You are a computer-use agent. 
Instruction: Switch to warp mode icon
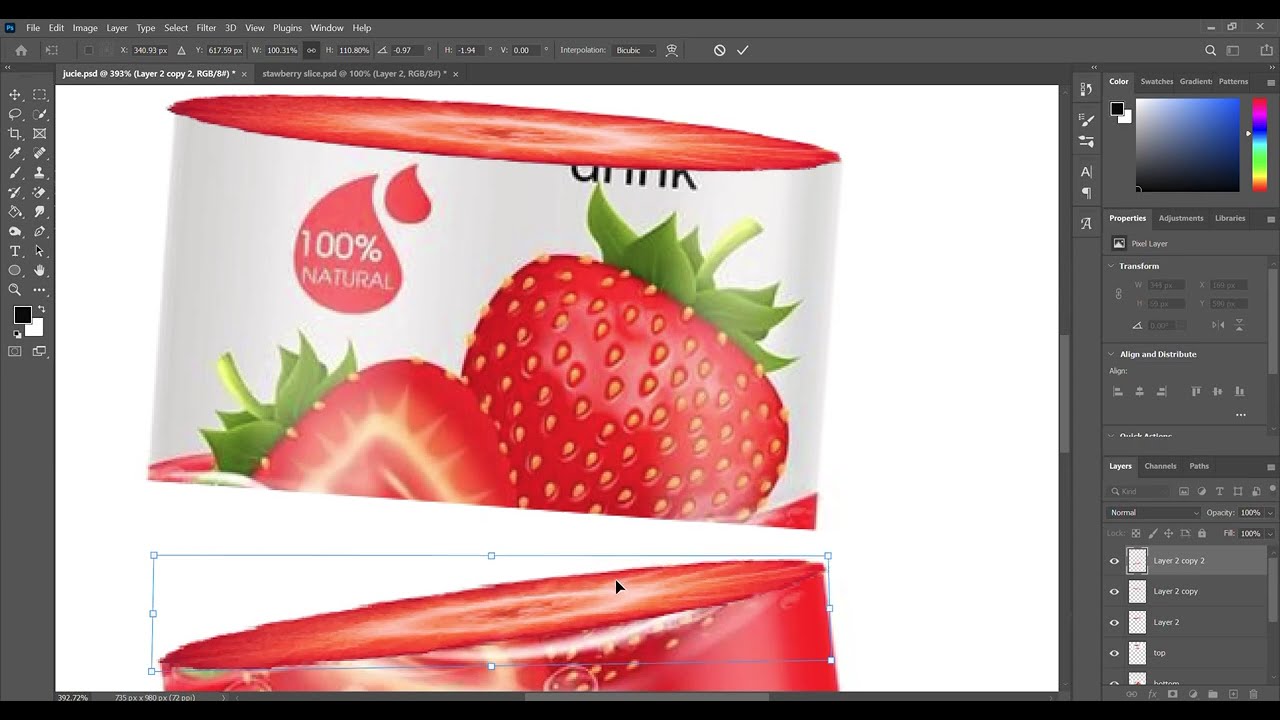coord(672,50)
